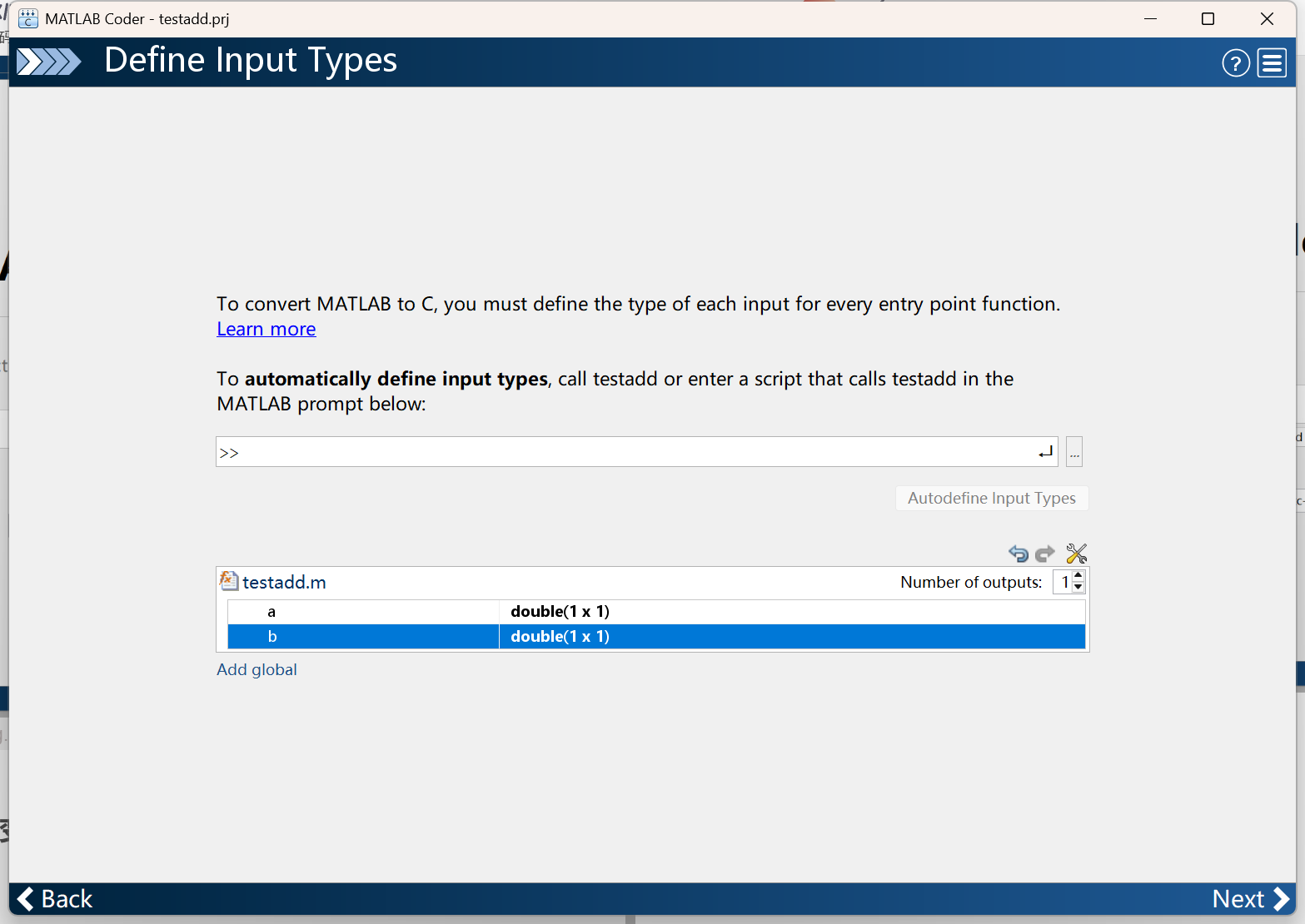The image size is (1305, 924).
Task: Click the Number of outputs value field
Action: (x=1063, y=582)
